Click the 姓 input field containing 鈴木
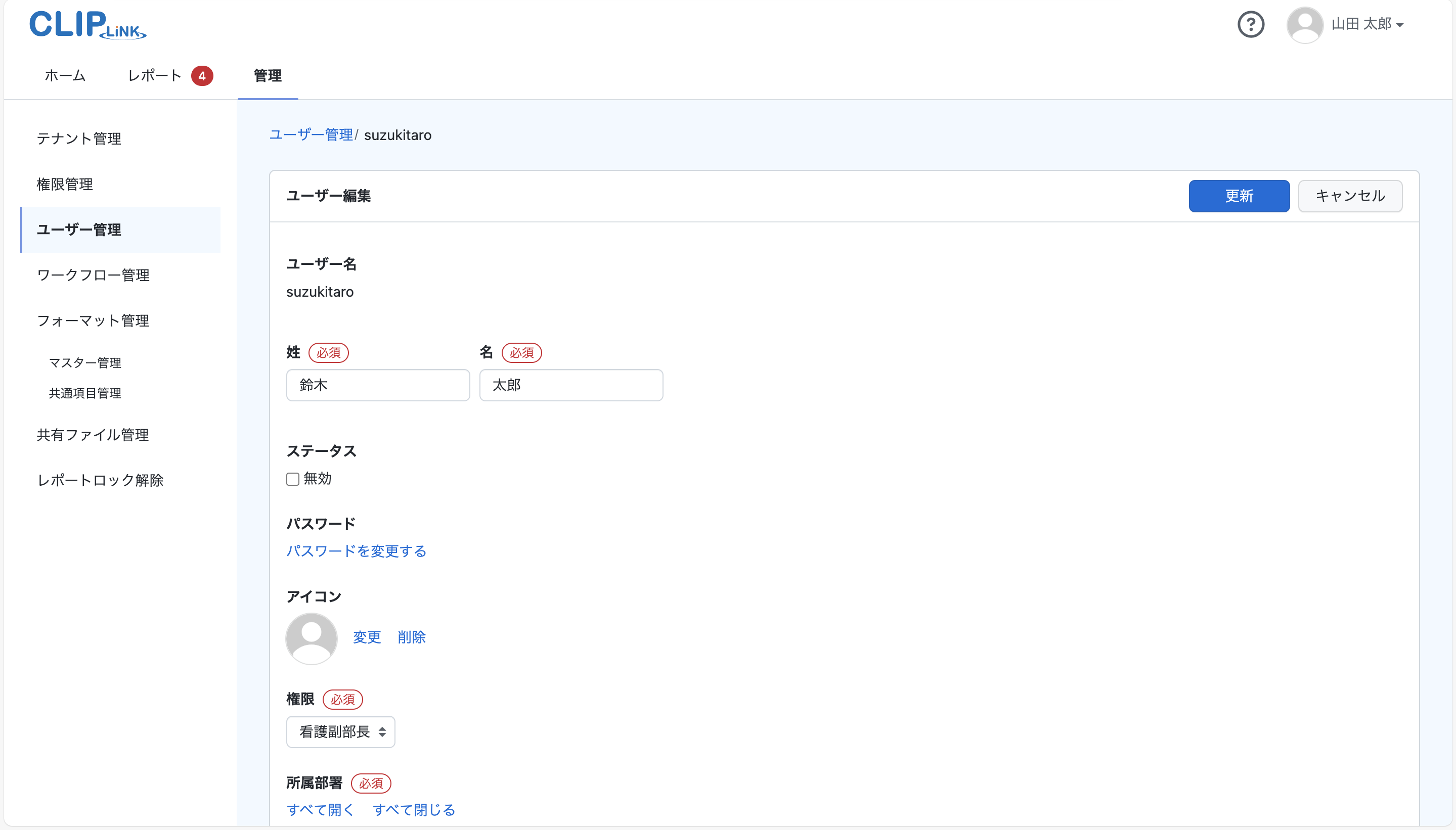Image resolution: width=1456 pixels, height=830 pixels. pos(378,385)
